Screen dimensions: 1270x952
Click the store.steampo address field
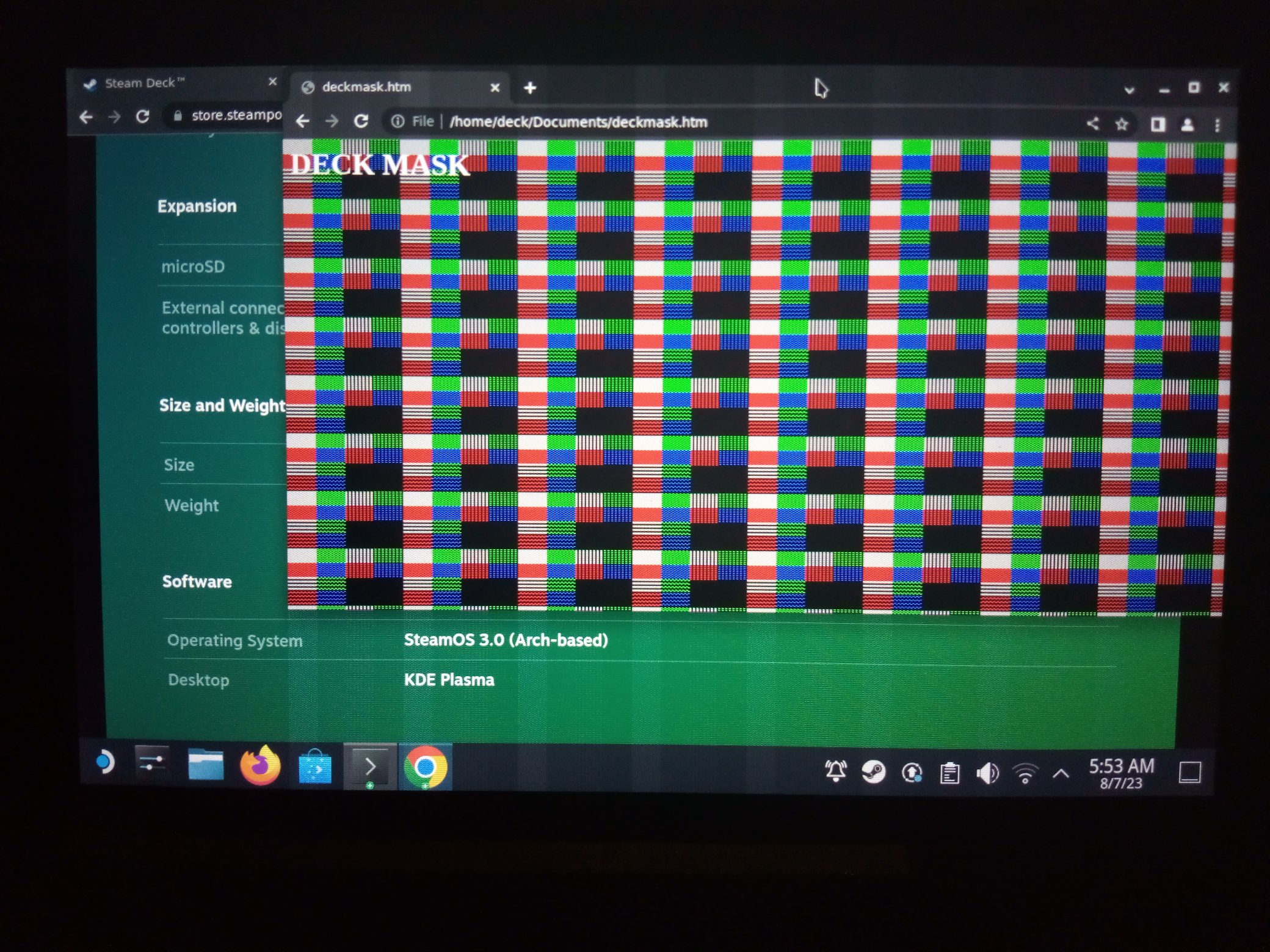(x=236, y=115)
